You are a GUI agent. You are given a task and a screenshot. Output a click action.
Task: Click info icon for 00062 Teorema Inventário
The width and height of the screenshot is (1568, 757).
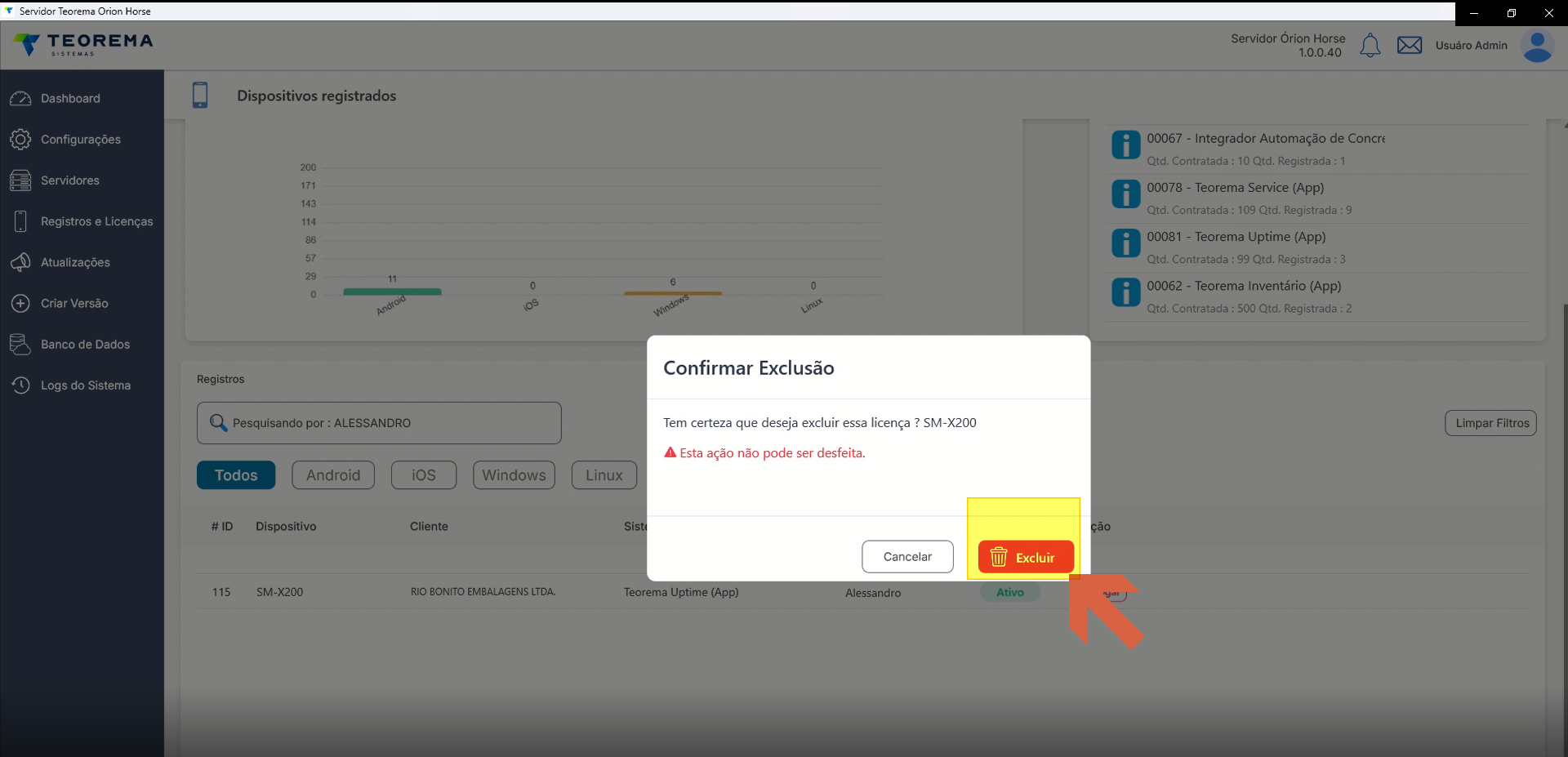(x=1125, y=292)
